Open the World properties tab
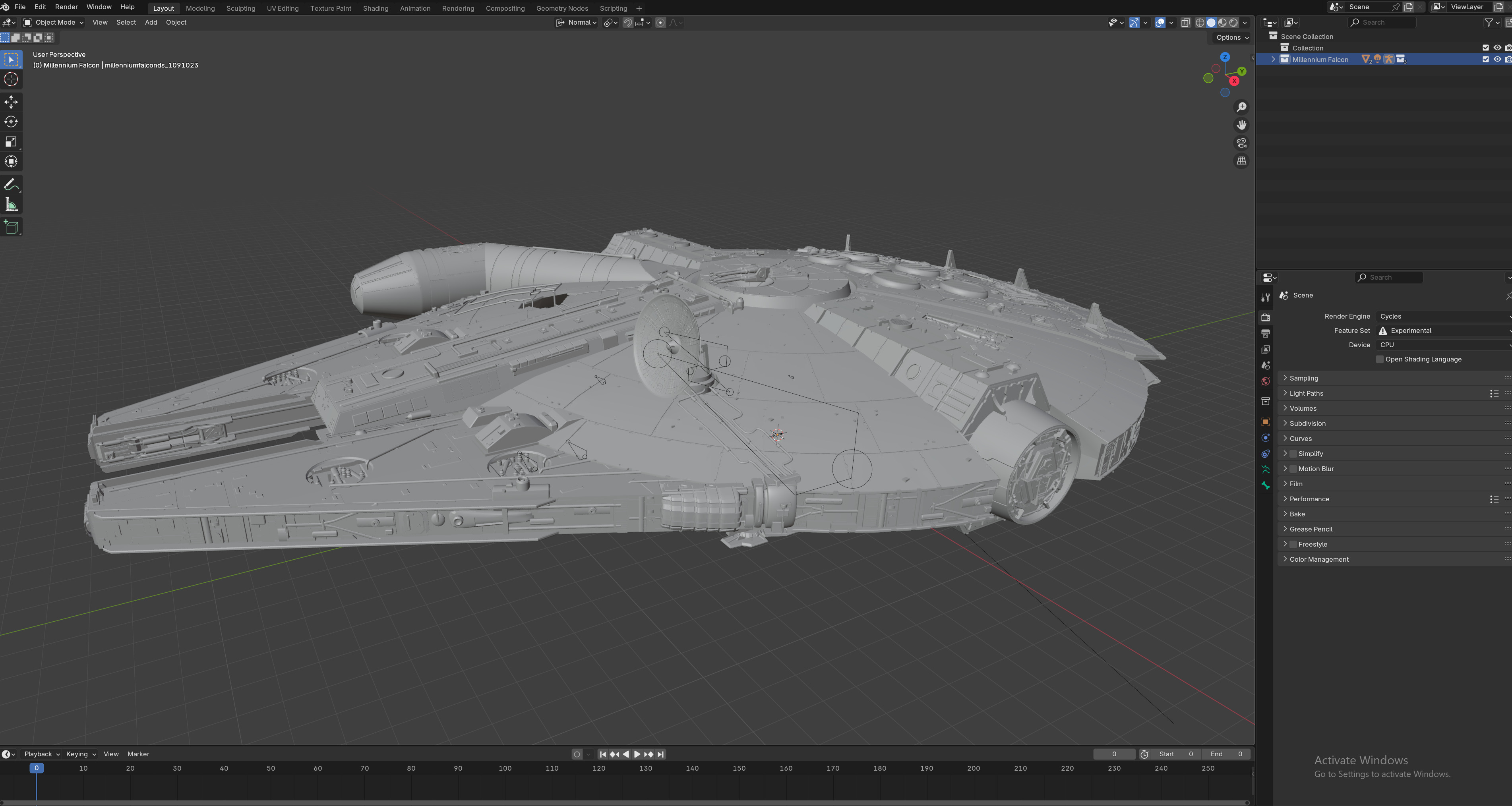Viewport: 1512px width, 806px height. pos(1266,382)
